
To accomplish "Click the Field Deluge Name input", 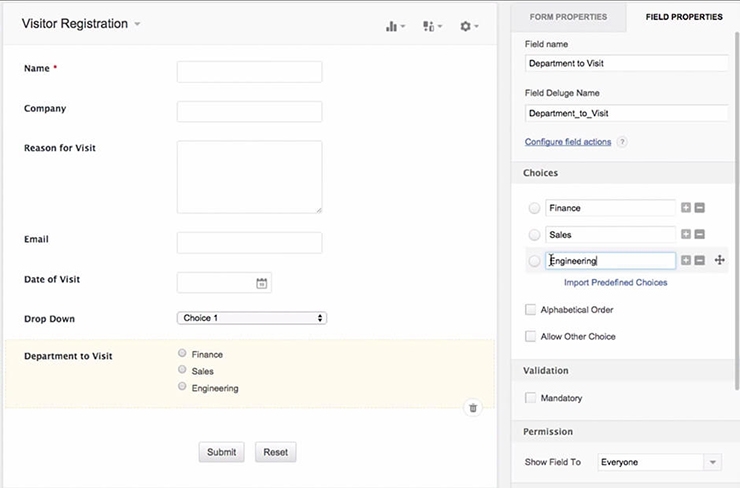I will point(626,113).
